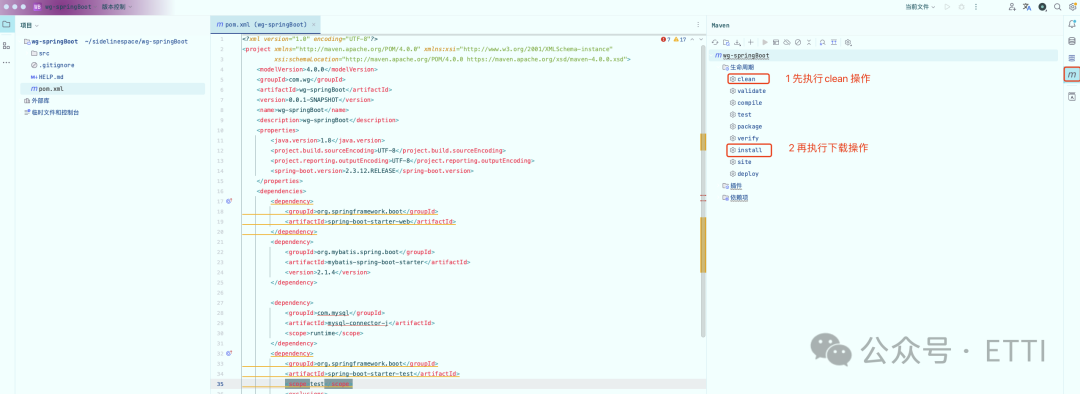
Task: Open the stacked-lines tool icon in right sidebar
Action: (1071, 57)
